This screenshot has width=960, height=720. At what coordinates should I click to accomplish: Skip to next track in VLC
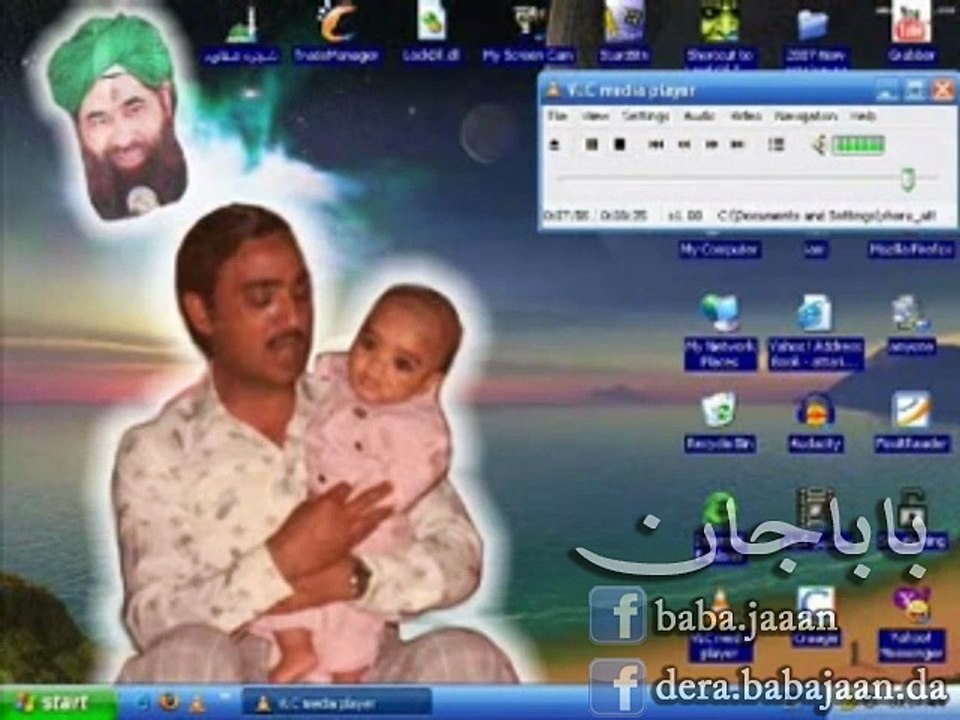(x=738, y=144)
